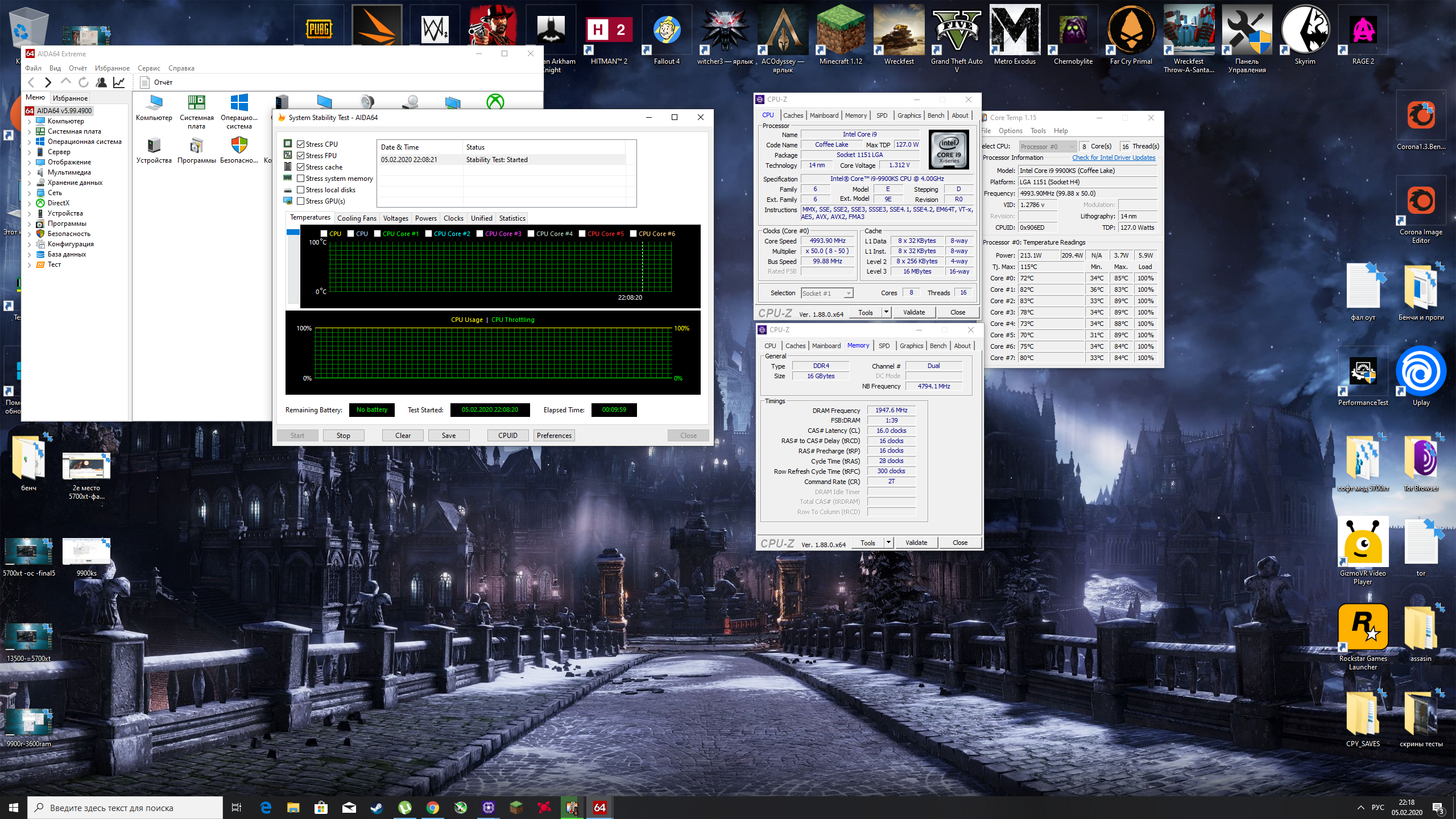Click the AIDA64 forward navigation arrow
The height and width of the screenshot is (819, 1456).
pos(48,82)
